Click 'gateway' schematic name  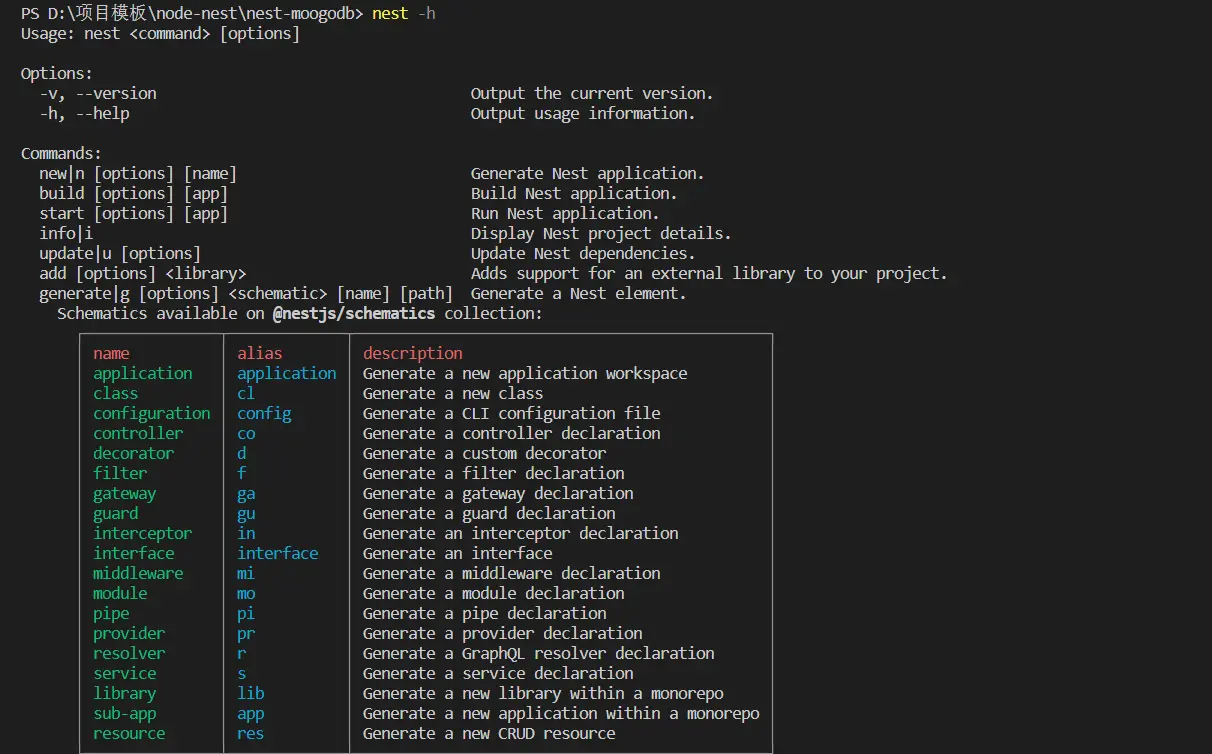[x=125, y=493]
